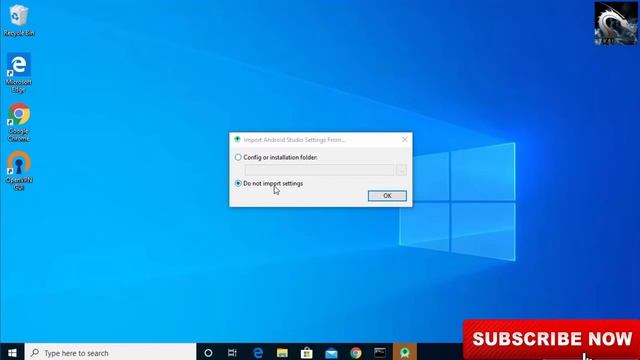Open the Recycle Bin desktop icon
Viewport: 640px width, 360px height.
[18, 20]
